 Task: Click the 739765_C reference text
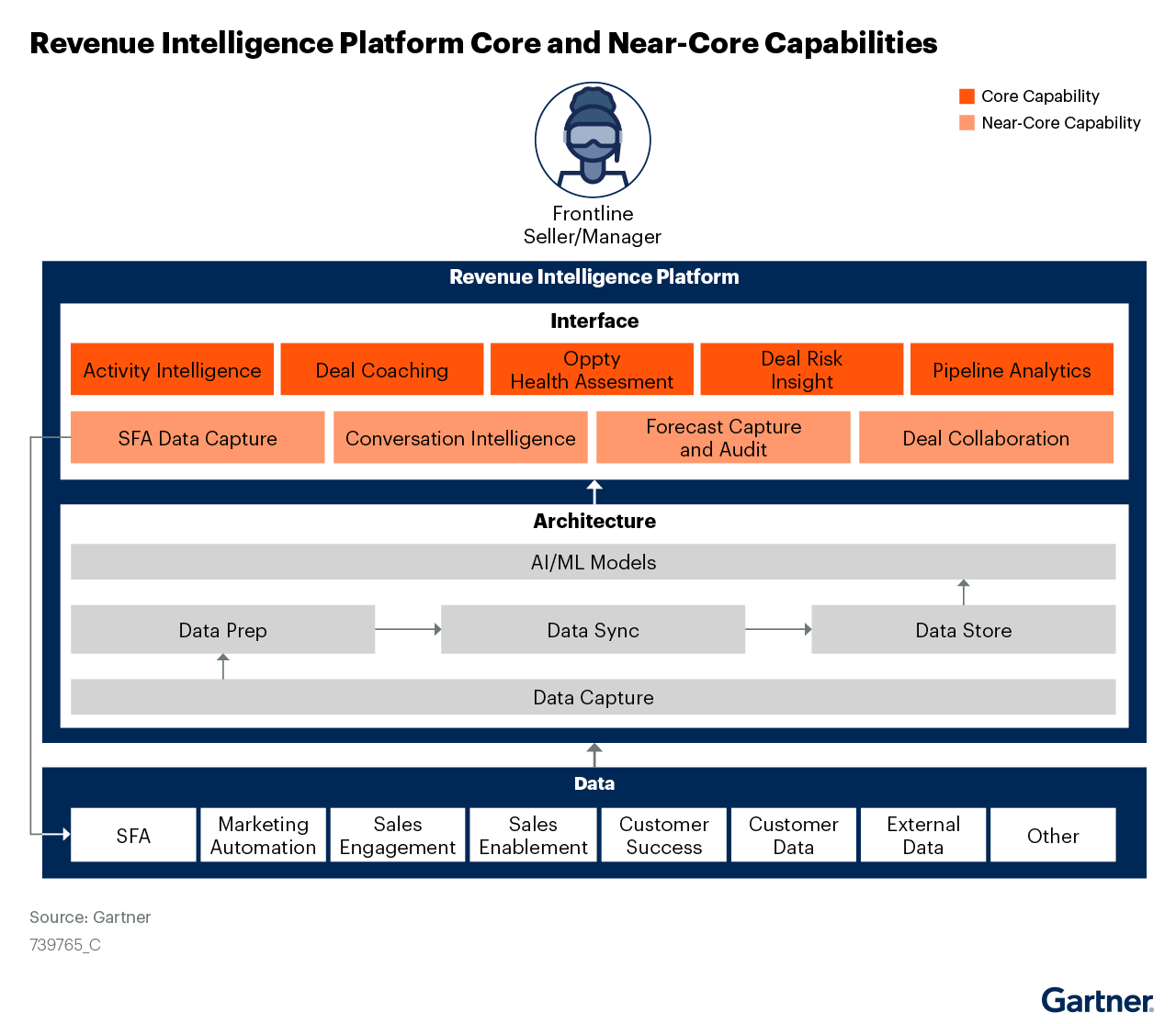[65, 944]
